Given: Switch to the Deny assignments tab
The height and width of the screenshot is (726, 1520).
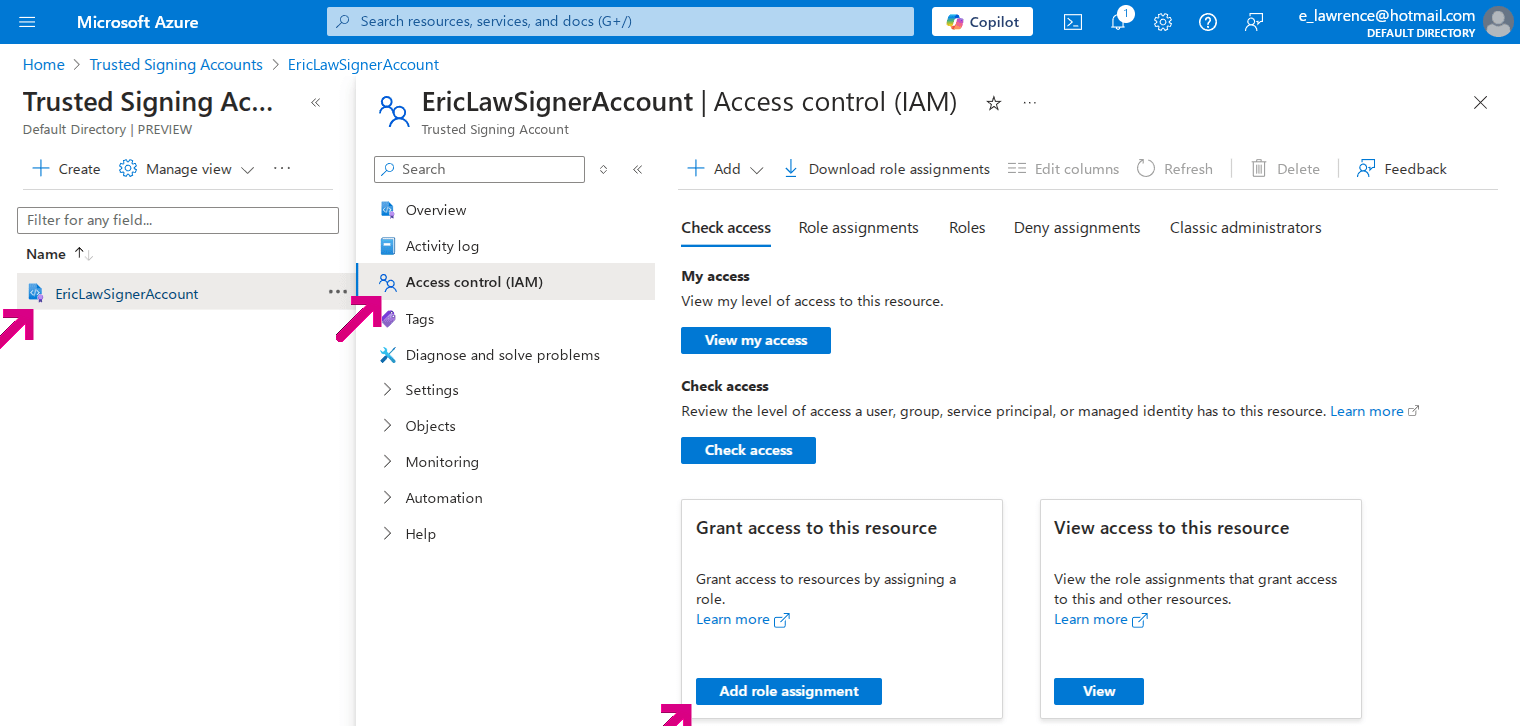Looking at the screenshot, I should point(1077,228).
